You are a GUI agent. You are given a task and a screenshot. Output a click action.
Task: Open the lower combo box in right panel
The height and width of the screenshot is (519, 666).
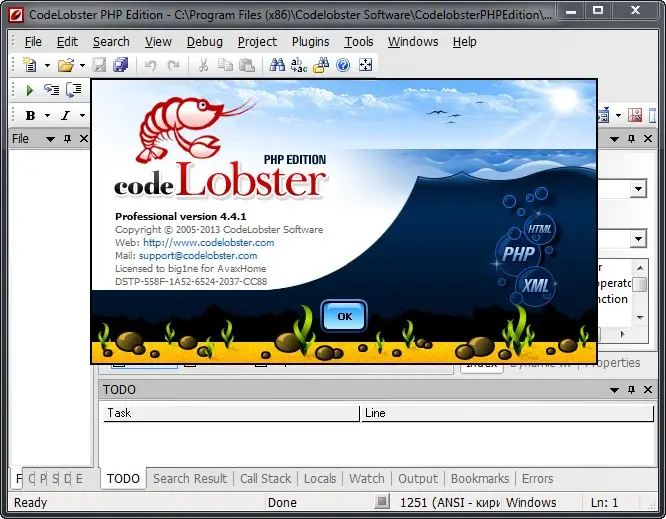coord(638,239)
